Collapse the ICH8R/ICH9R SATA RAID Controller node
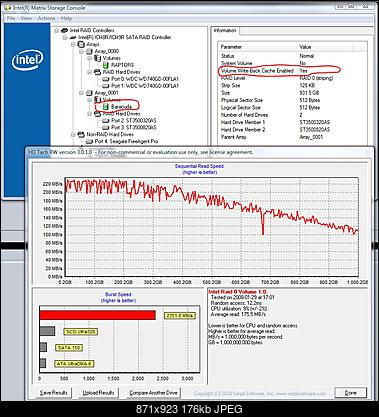 point(65,37)
